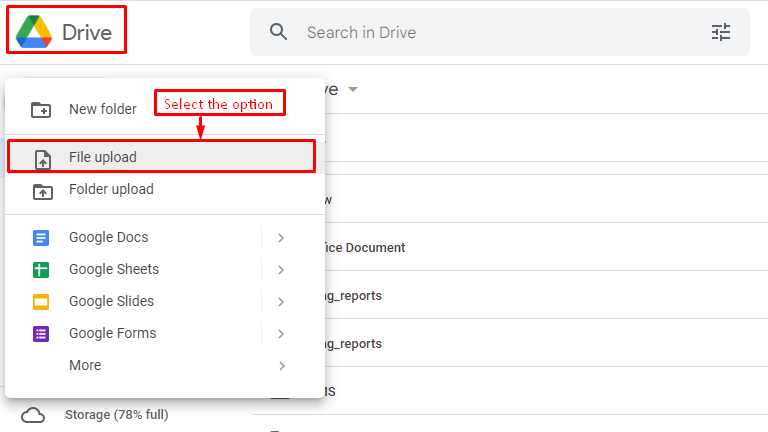Expand Google Slides submenu arrow
Image resolution: width=768 pixels, height=432 pixels.
coord(281,302)
